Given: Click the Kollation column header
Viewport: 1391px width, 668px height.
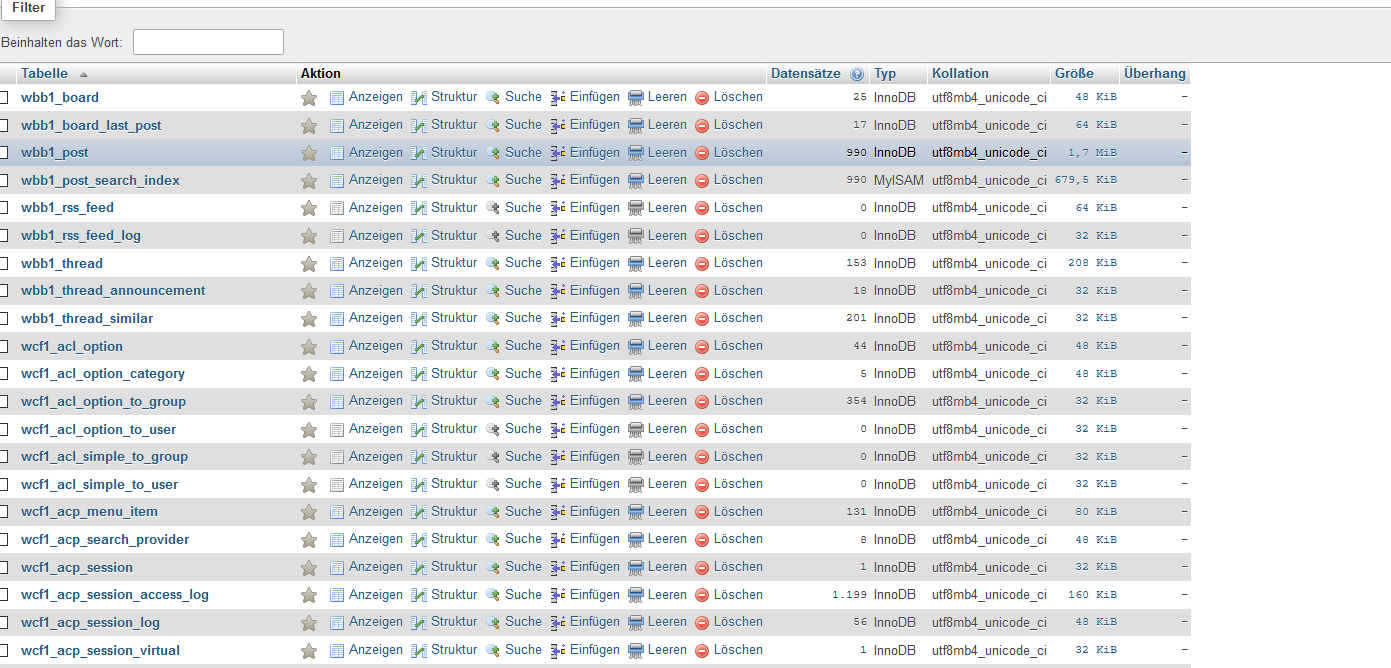Looking at the screenshot, I should pyautogui.click(x=959, y=74).
